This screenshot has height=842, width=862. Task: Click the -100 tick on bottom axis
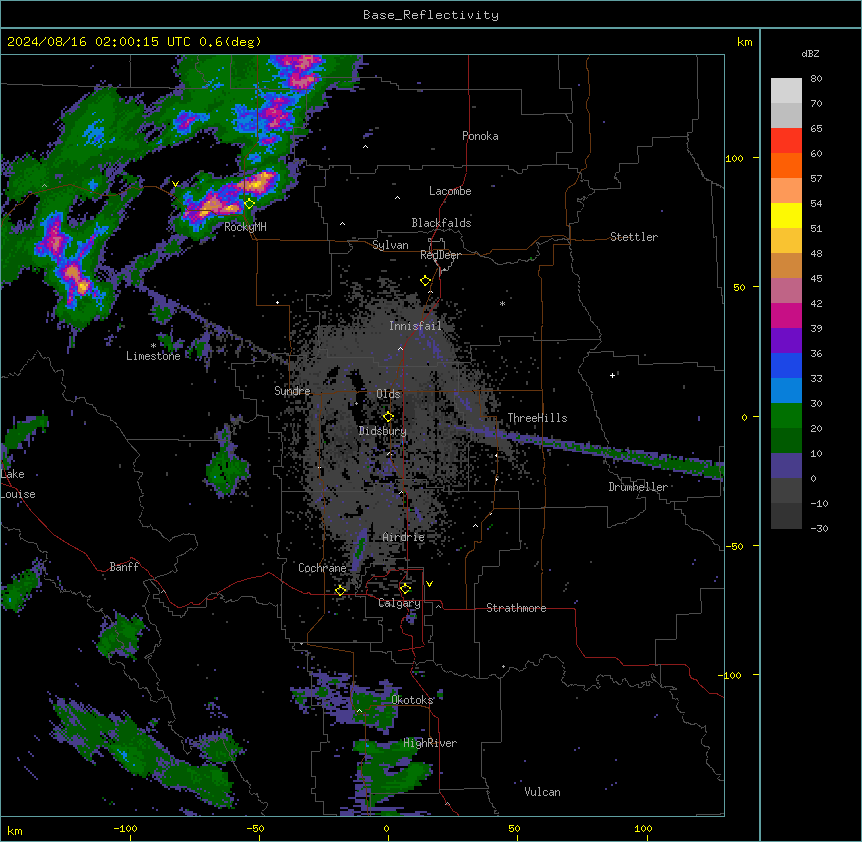125,828
